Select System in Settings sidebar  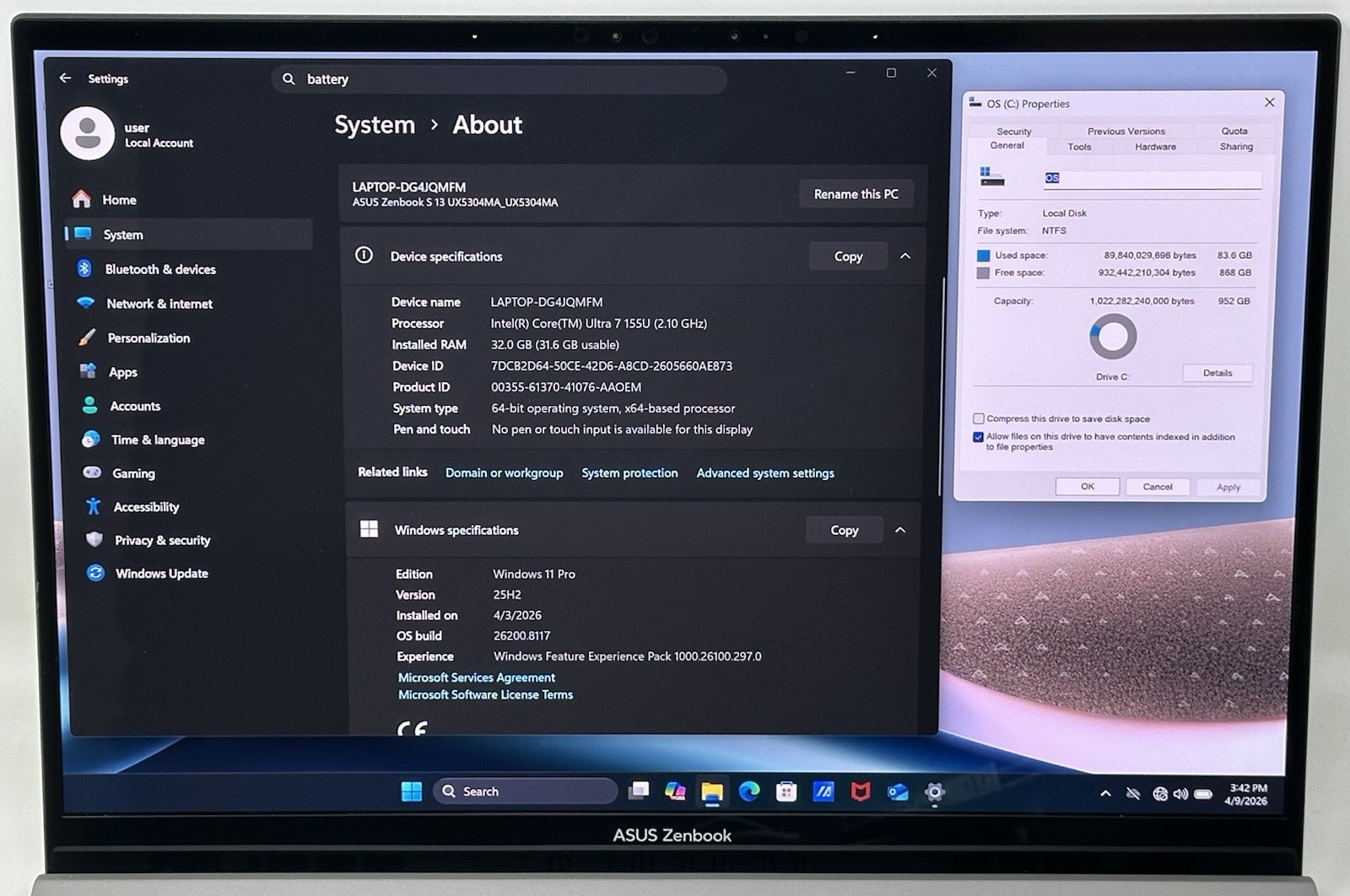[188, 235]
